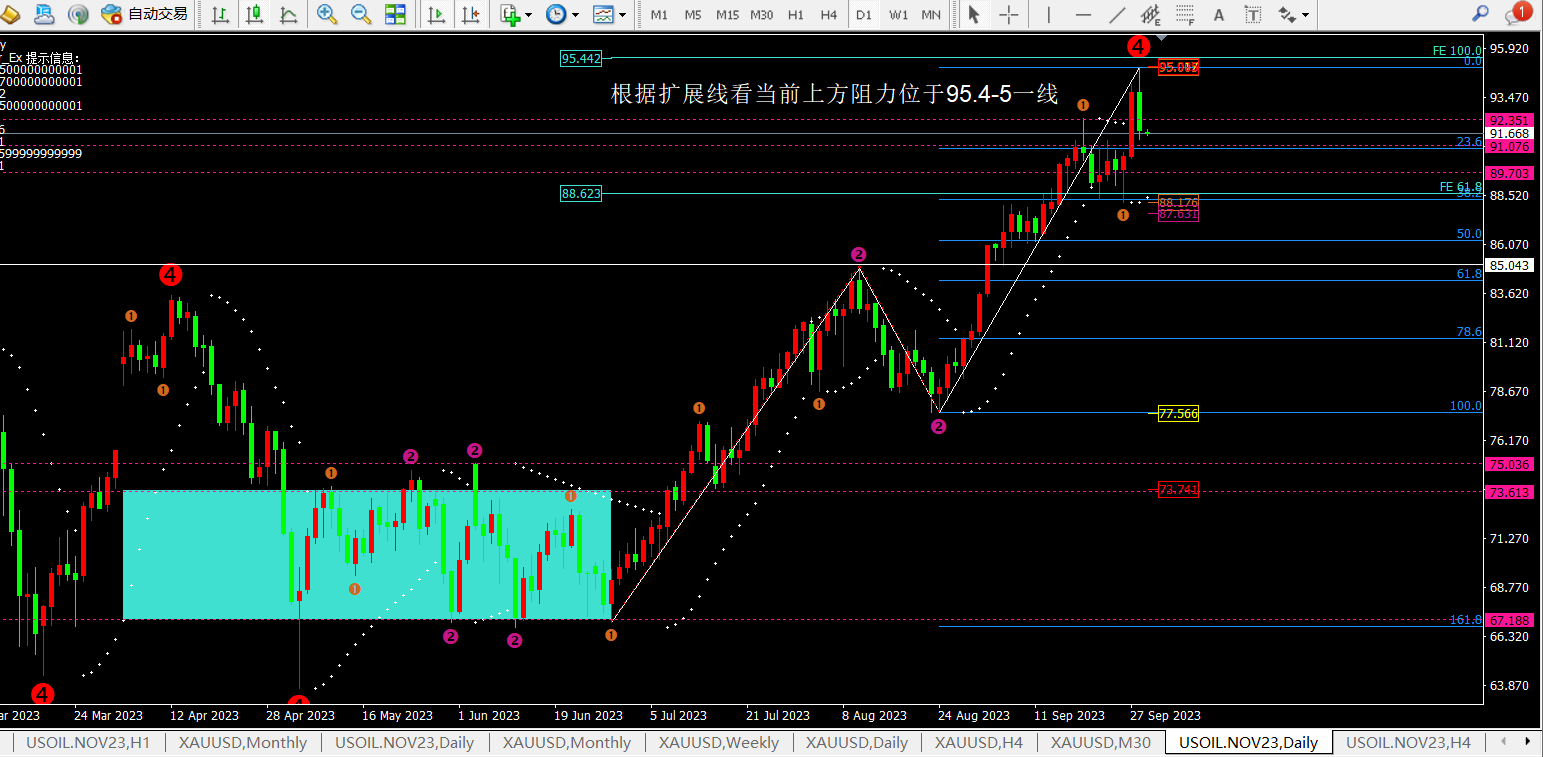1543x757 pixels.
Task: Select the MN timeframe
Action: click(931, 15)
